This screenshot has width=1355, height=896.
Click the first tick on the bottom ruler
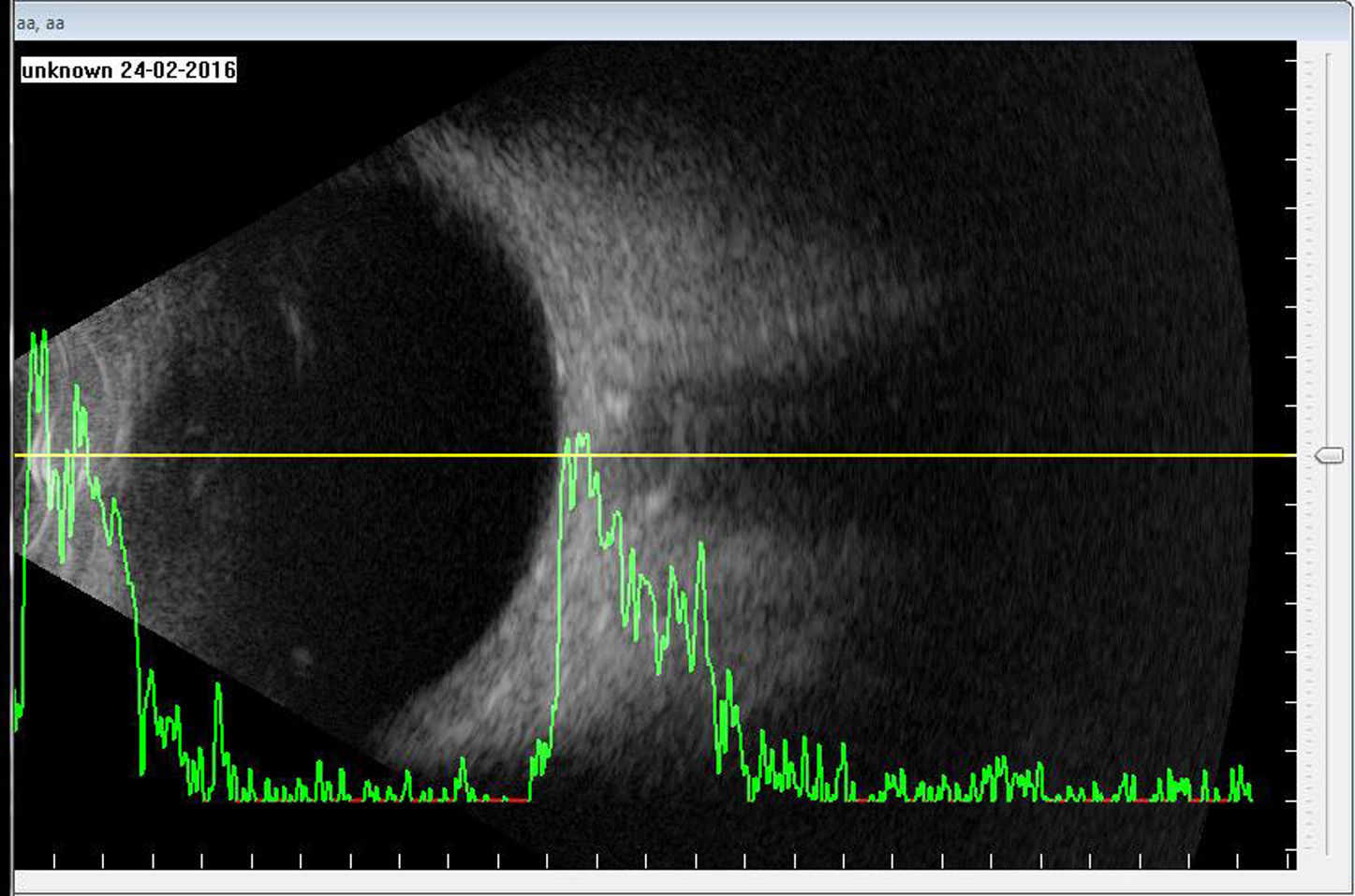click(x=54, y=859)
